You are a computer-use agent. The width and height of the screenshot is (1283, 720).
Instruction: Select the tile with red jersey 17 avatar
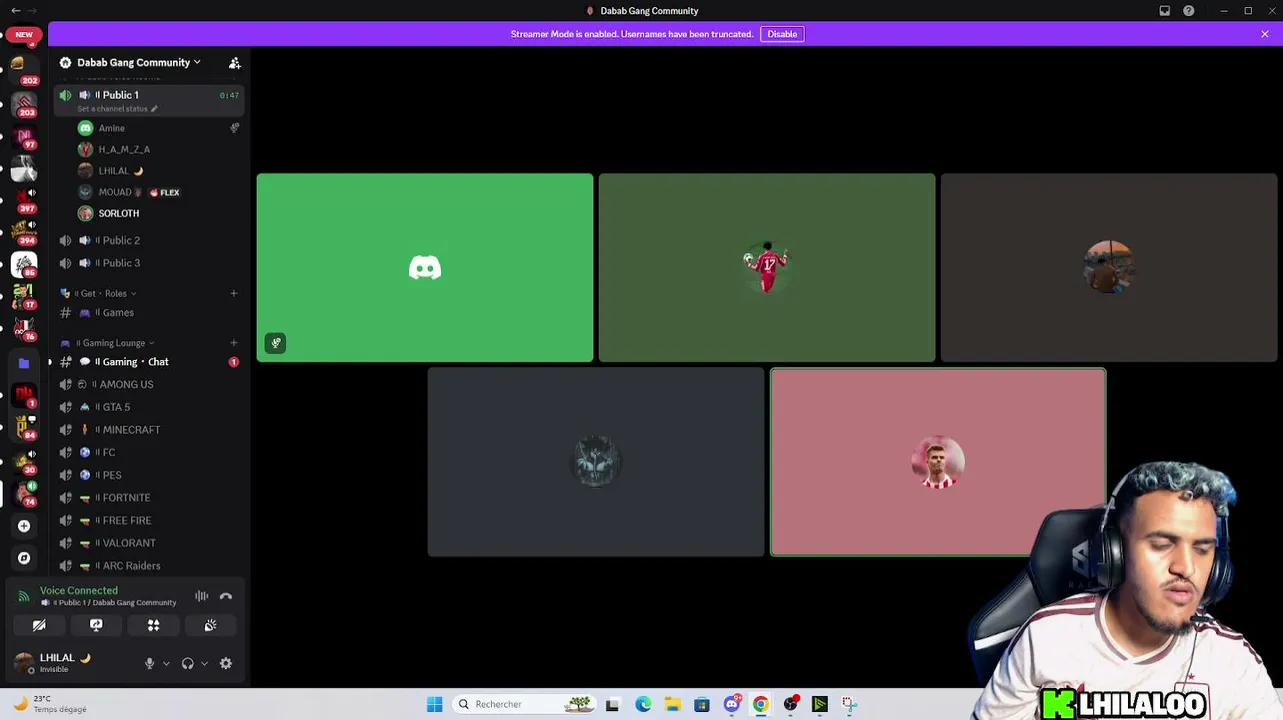point(767,267)
